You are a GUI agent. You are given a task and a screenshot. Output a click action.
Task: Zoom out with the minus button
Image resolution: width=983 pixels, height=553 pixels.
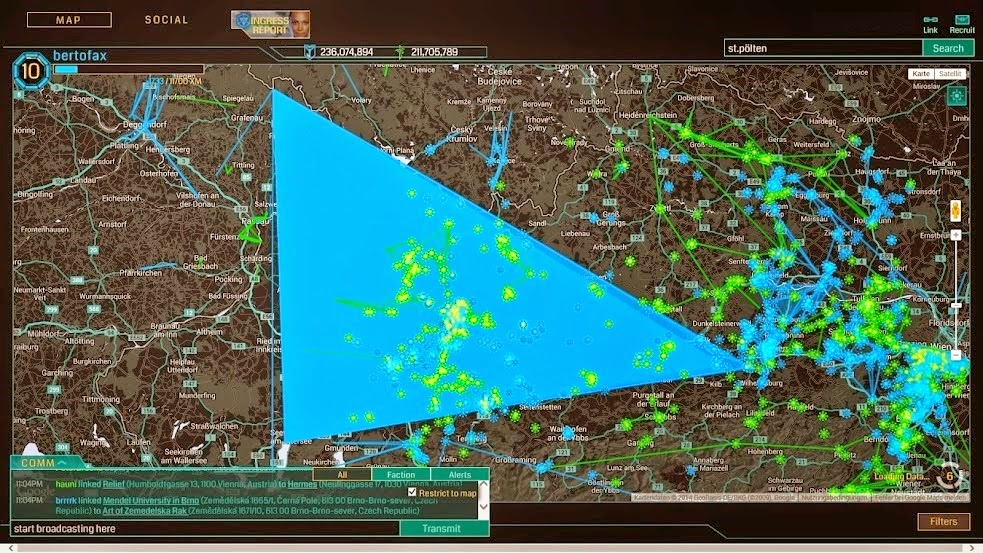pyautogui.click(x=955, y=355)
